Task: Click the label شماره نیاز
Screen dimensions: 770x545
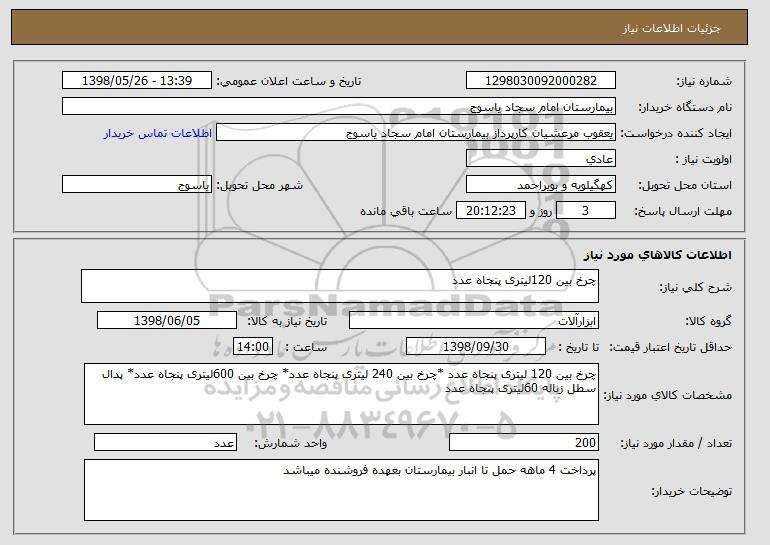Action: pos(704,81)
